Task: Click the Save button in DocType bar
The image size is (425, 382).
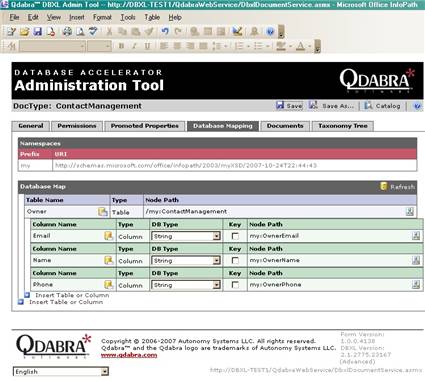Action: [289, 106]
